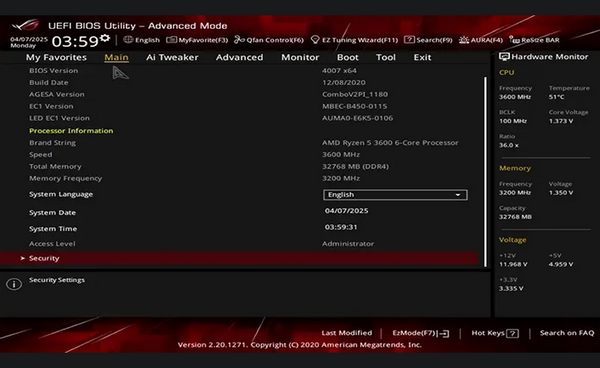Click EC1 Version MBEC-B450-0115 value
The image size is (600, 368).
(354, 106)
